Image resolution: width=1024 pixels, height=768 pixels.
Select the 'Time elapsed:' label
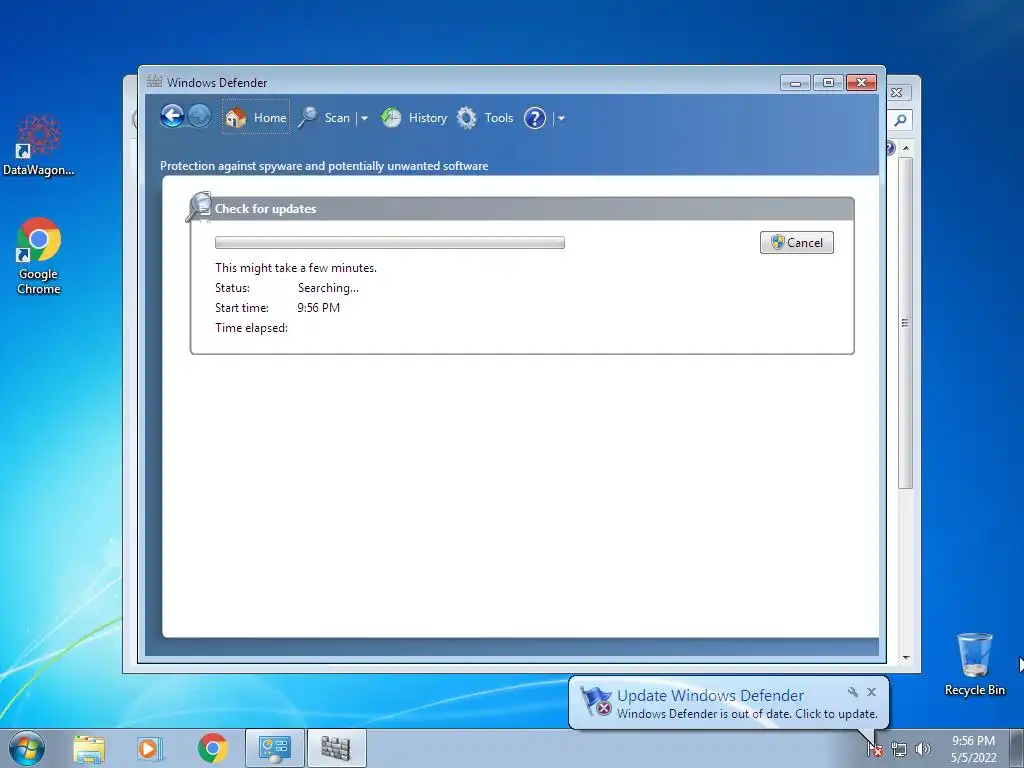click(x=251, y=328)
